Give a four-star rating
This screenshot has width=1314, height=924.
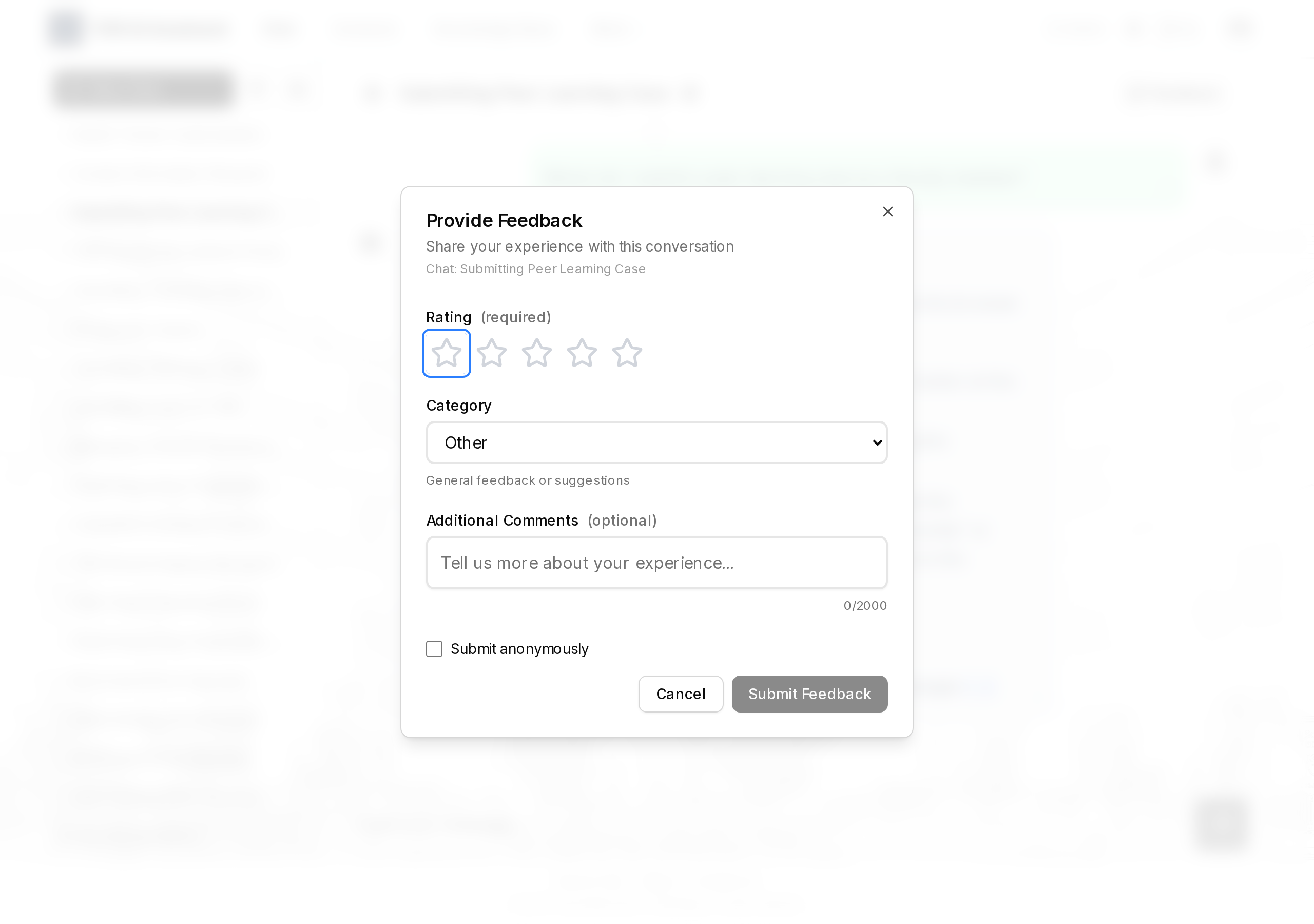pos(582,353)
